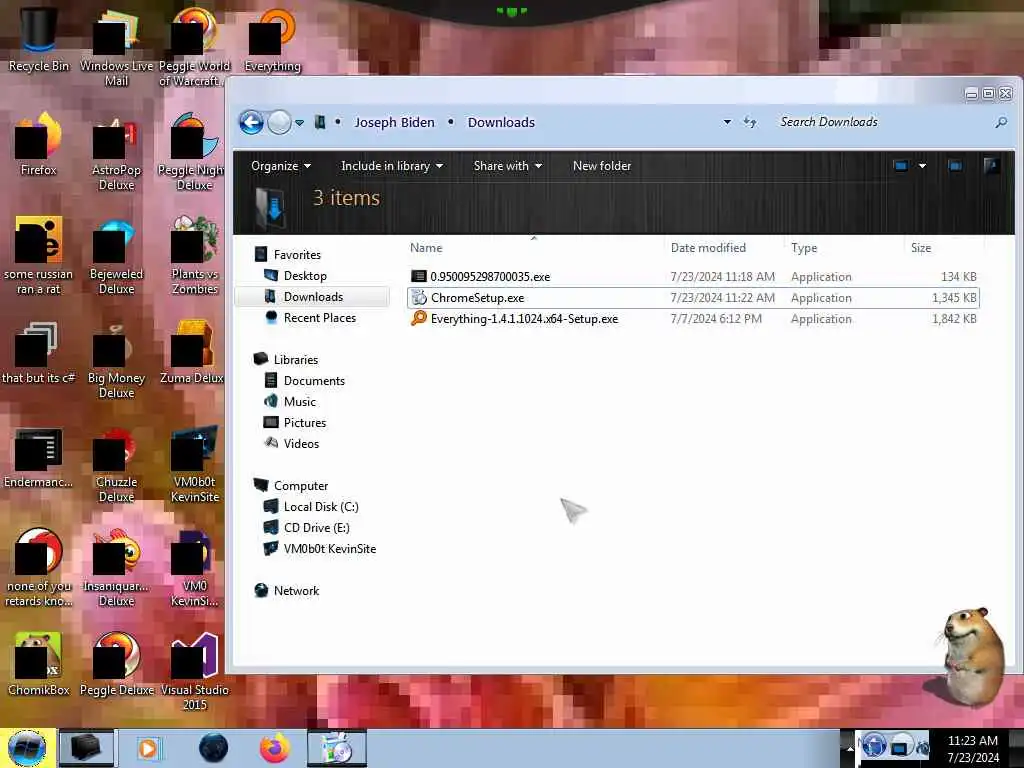Click in Search Downloads field
This screenshot has width=1024, height=768.
882,122
